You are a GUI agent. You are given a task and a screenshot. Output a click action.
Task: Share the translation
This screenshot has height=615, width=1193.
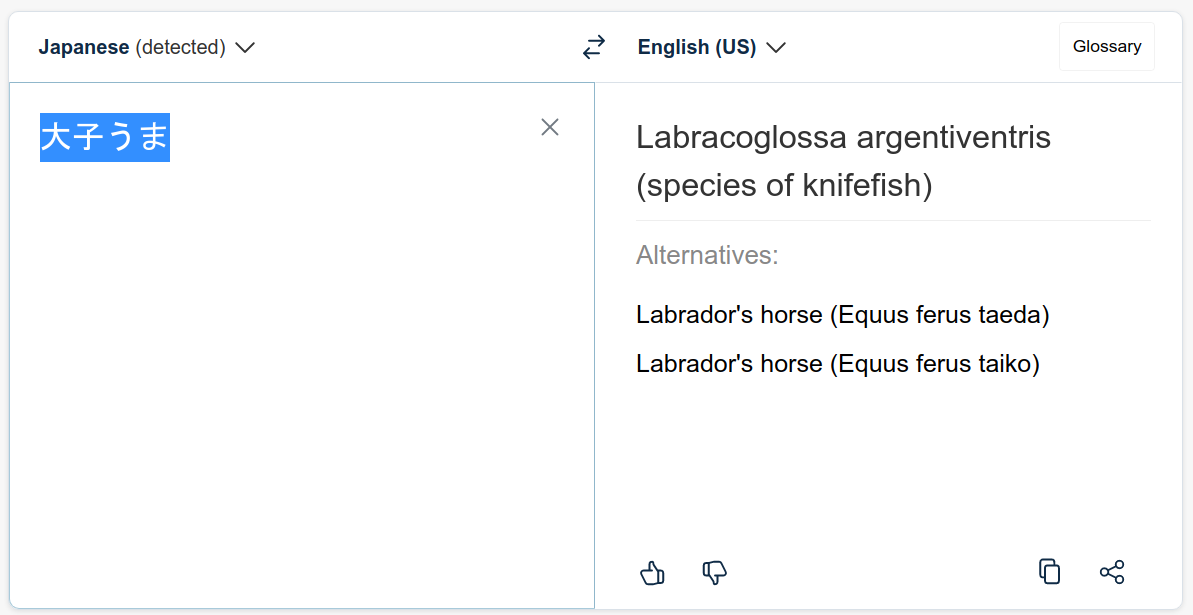(1112, 572)
